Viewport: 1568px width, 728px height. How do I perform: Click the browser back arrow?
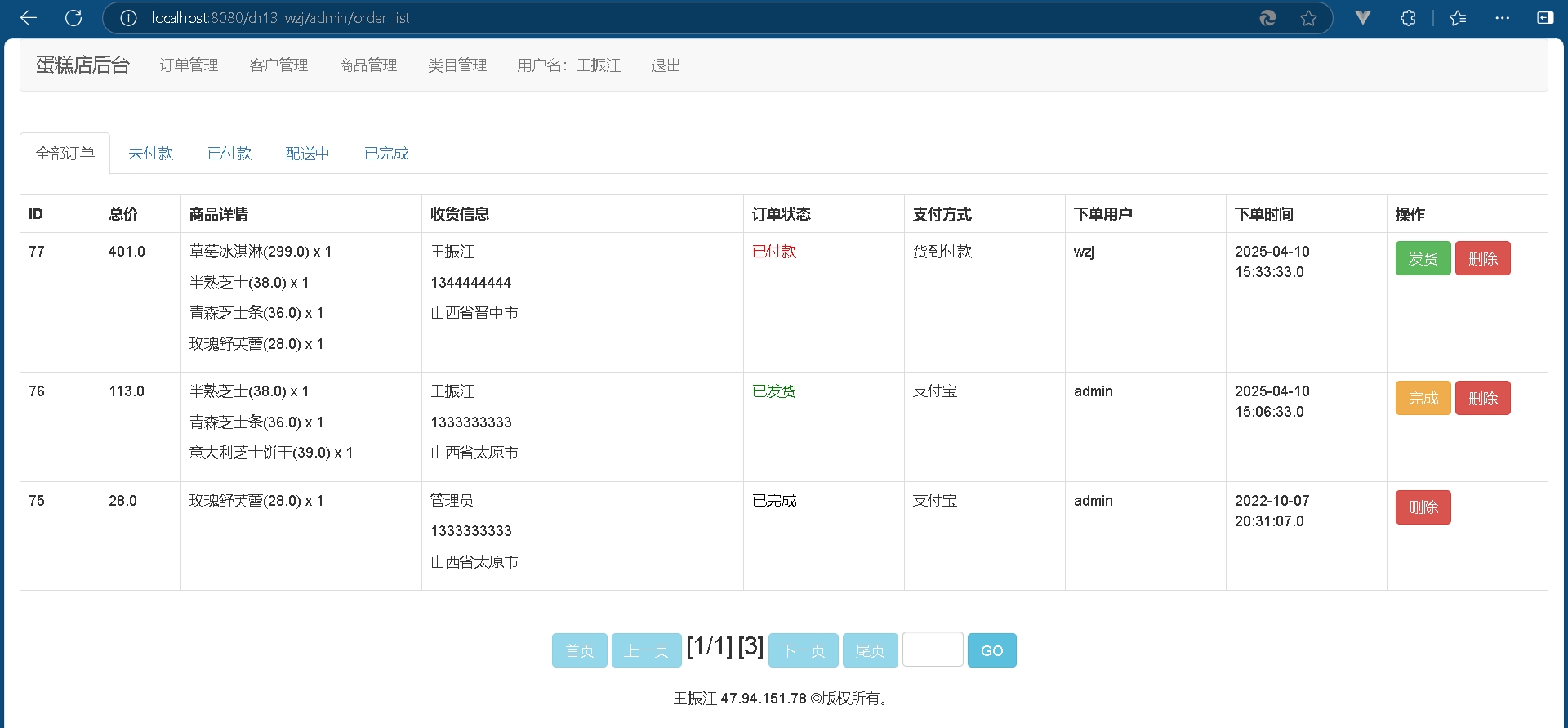point(29,18)
